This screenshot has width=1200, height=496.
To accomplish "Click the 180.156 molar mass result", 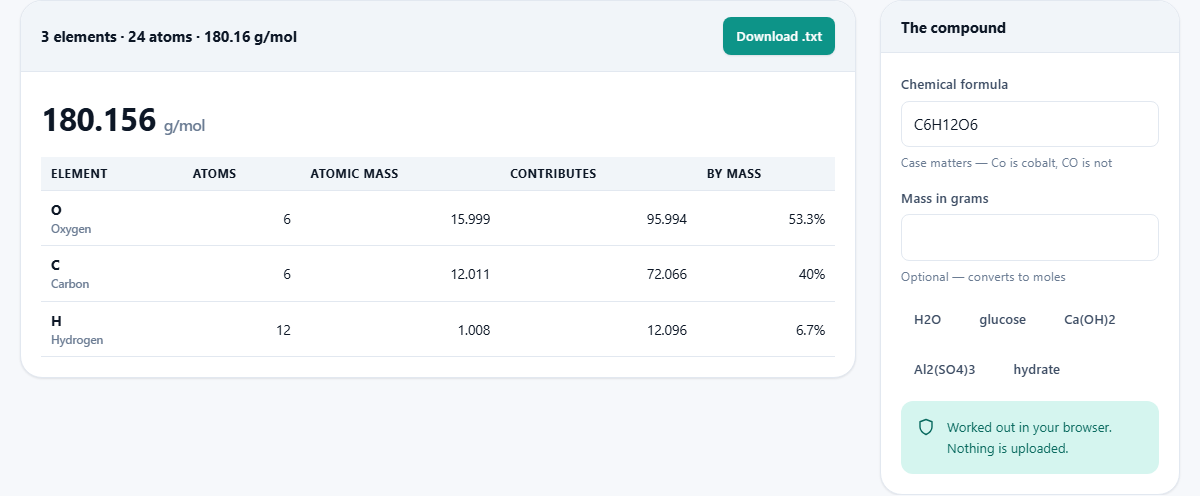I will click(x=99, y=120).
